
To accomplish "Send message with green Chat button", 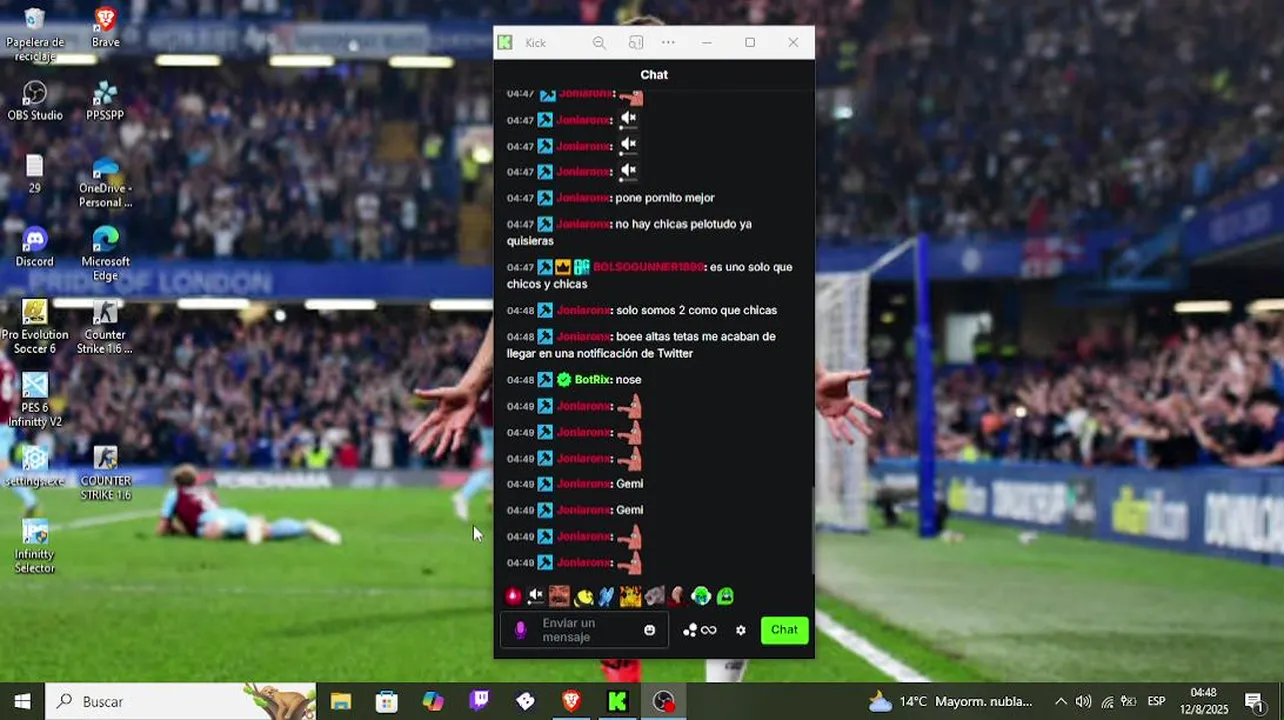I will coord(784,630).
